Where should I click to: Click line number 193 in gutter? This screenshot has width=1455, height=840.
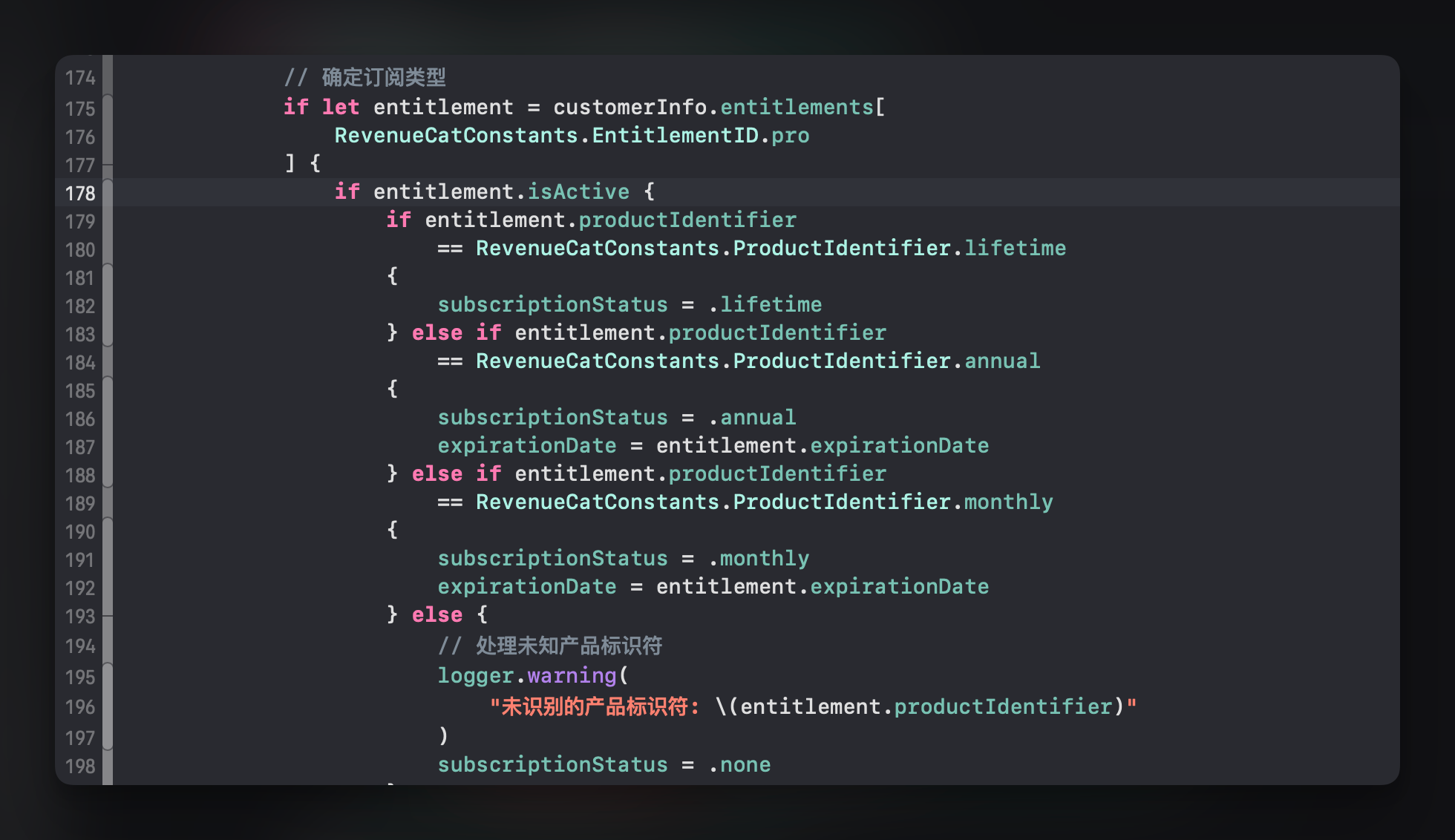pyautogui.click(x=80, y=616)
